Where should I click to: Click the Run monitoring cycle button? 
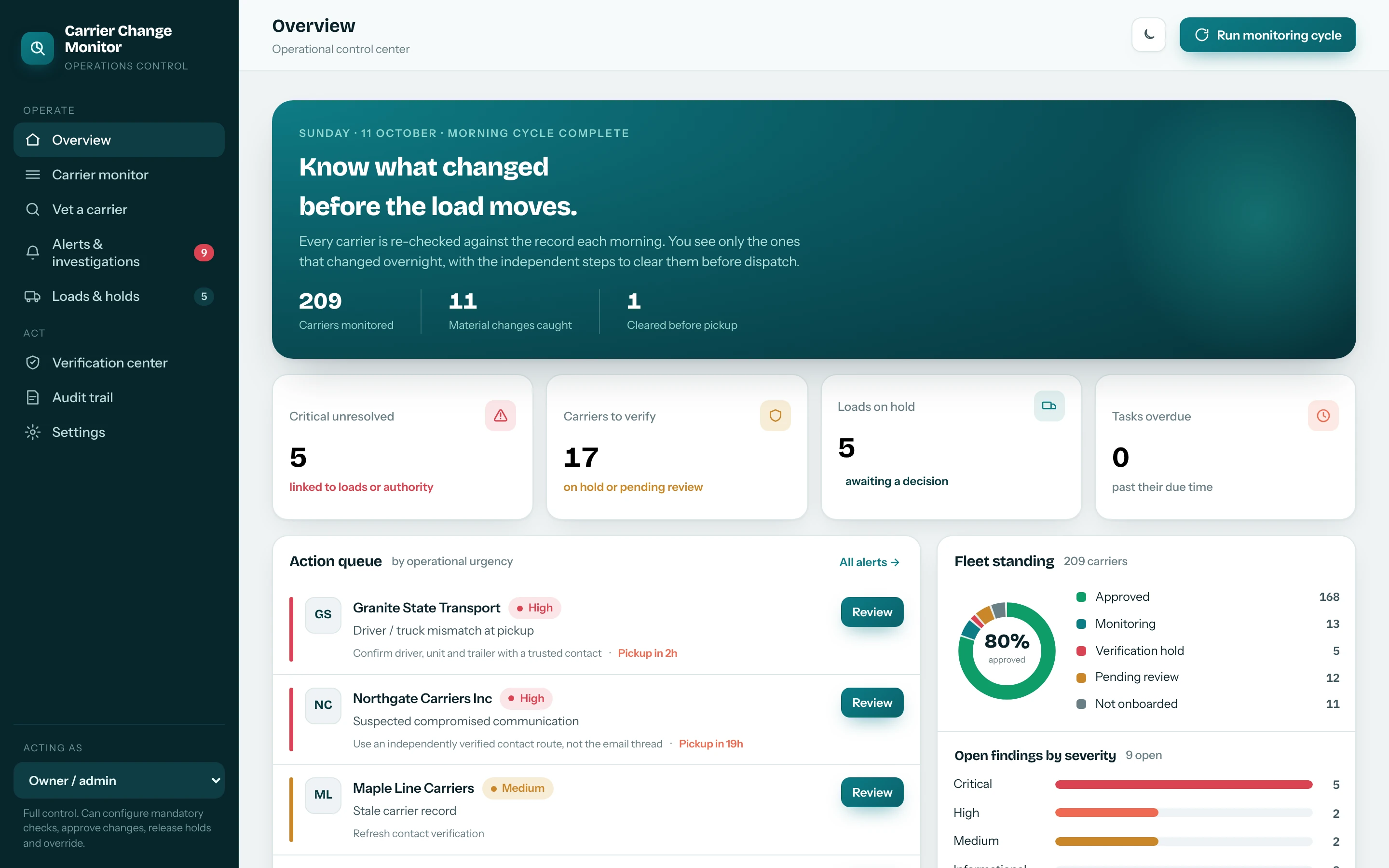coord(1267,34)
